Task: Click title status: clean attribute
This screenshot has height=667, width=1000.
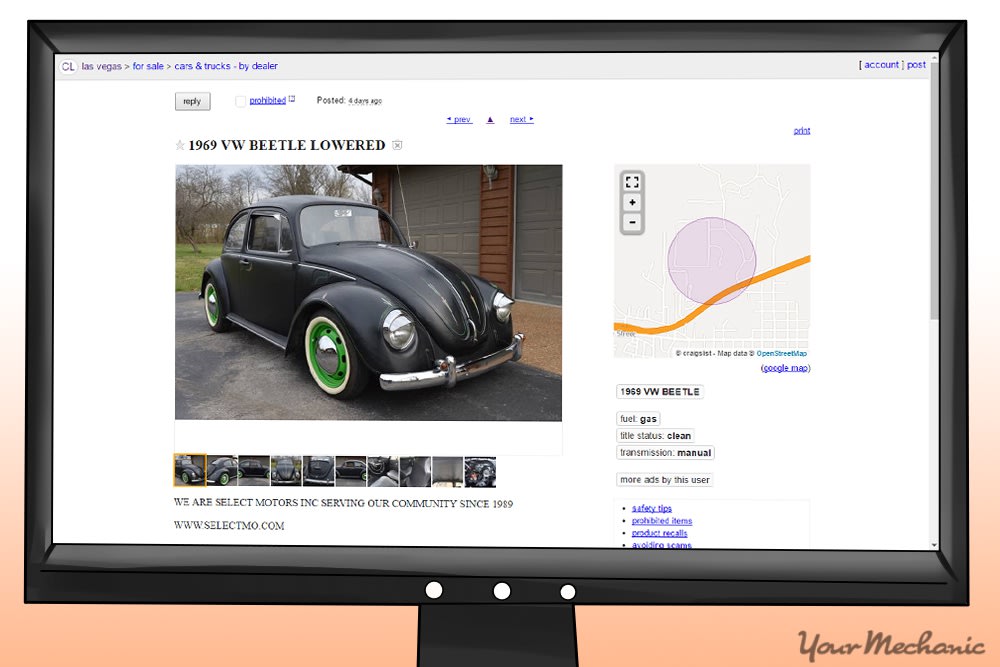Action: [x=656, y=436]
